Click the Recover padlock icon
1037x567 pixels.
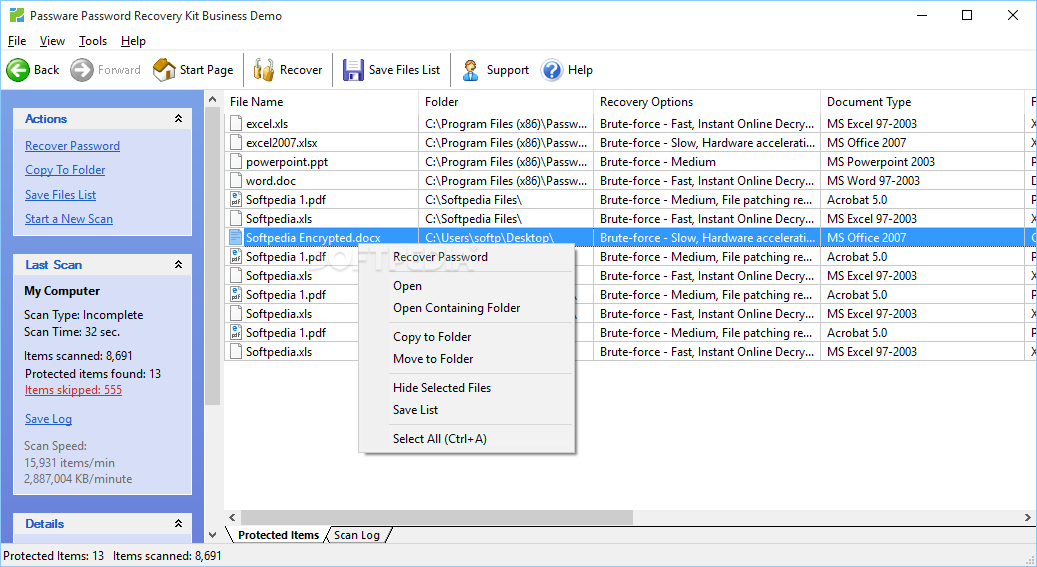(264, 69)
